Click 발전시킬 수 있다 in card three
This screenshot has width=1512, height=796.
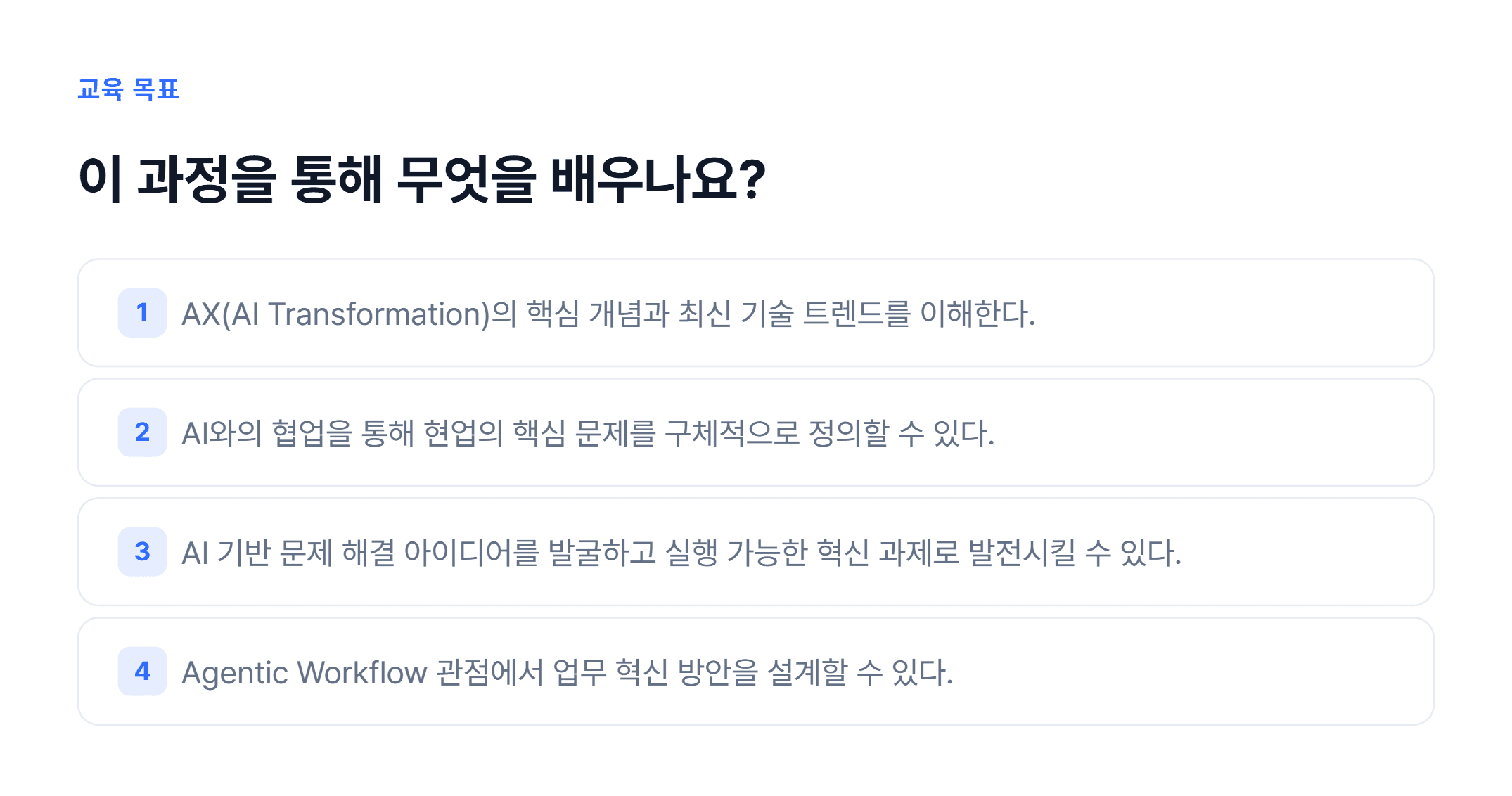(x=1075, y=553)
